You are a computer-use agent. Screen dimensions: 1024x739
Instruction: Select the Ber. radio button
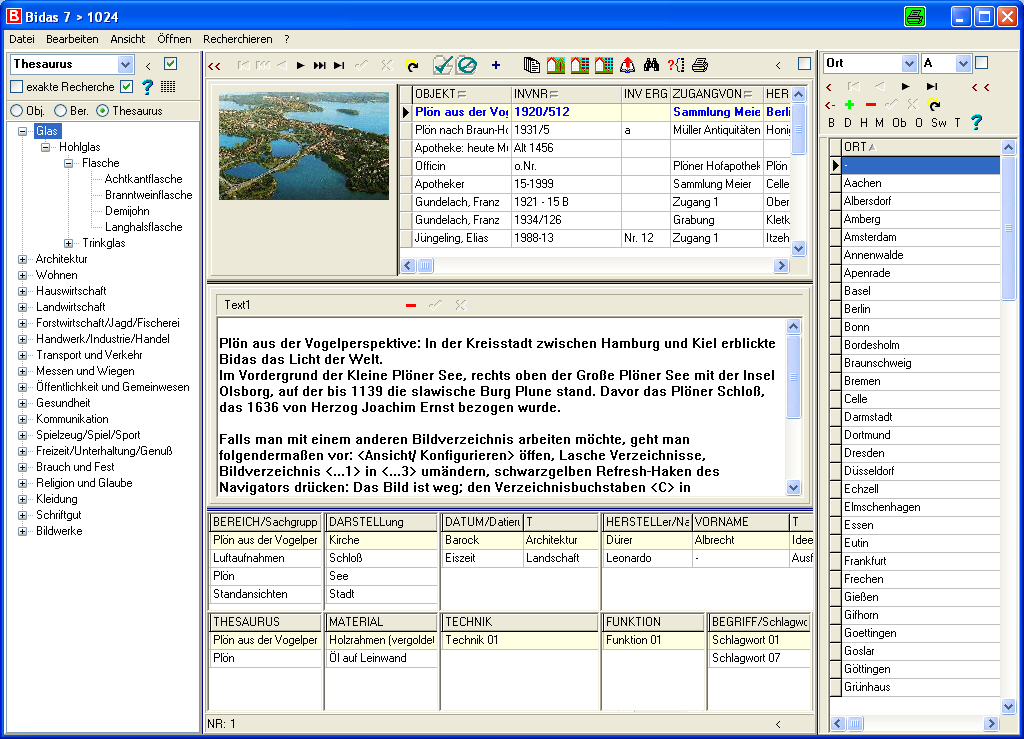(x=61, y=111)
